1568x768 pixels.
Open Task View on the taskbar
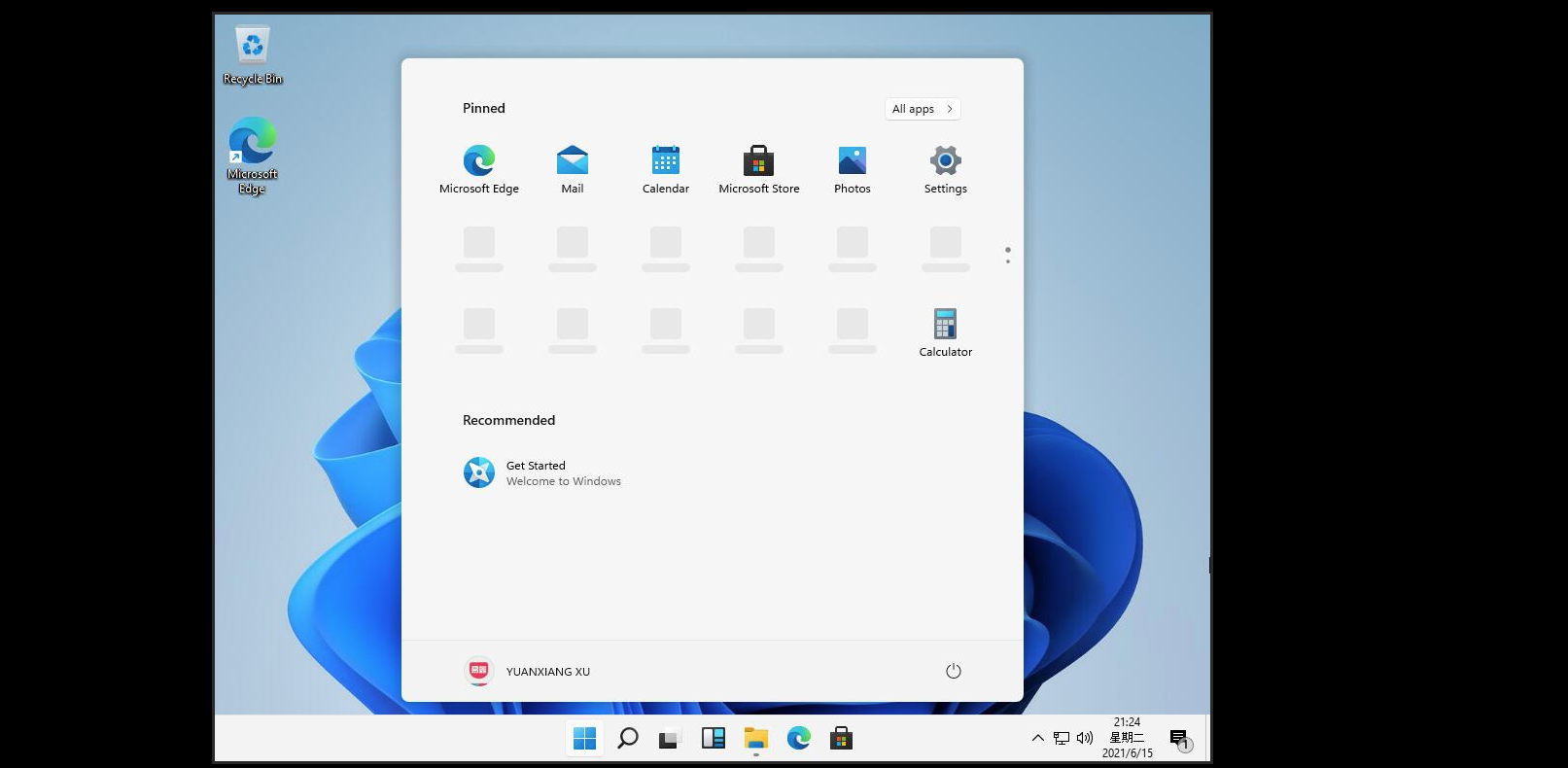pyautogui.click(x=670, y=739)
